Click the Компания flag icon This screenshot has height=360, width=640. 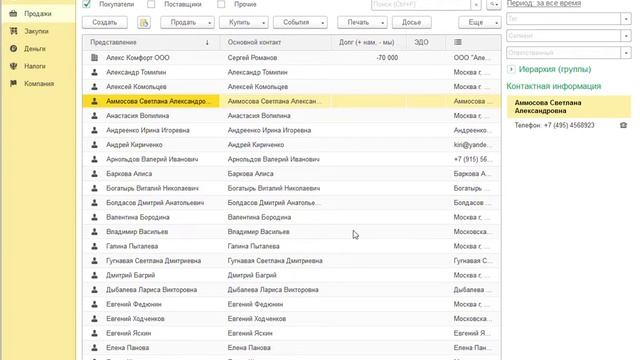coord(13,84)
